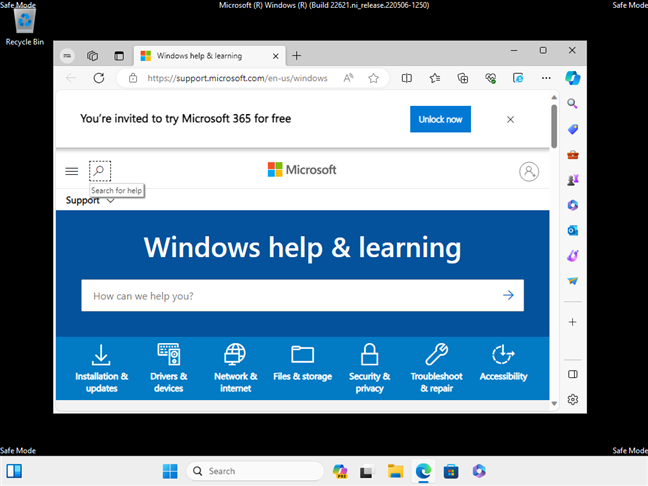The image size is (648, 486).
Task: Click the Microsoft logo link
Action: (302, 170)
